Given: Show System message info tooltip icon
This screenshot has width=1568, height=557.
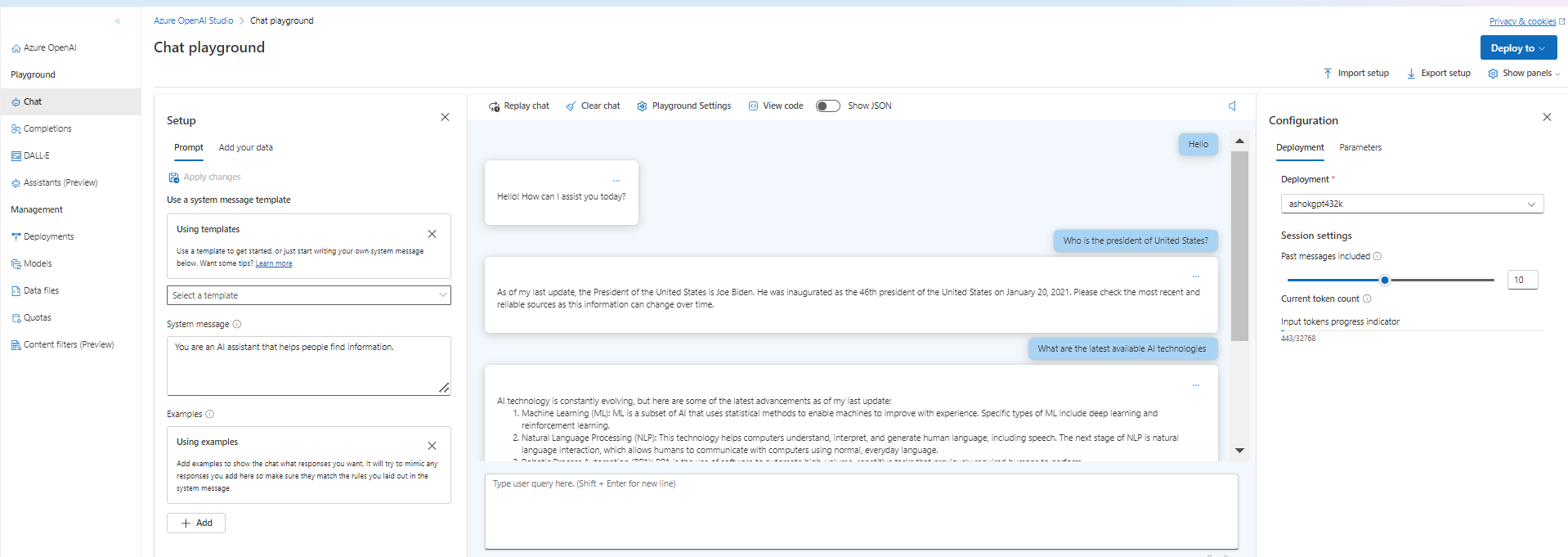Looking at the screenshot, I should pyautogui.click(x=237, y=324).
